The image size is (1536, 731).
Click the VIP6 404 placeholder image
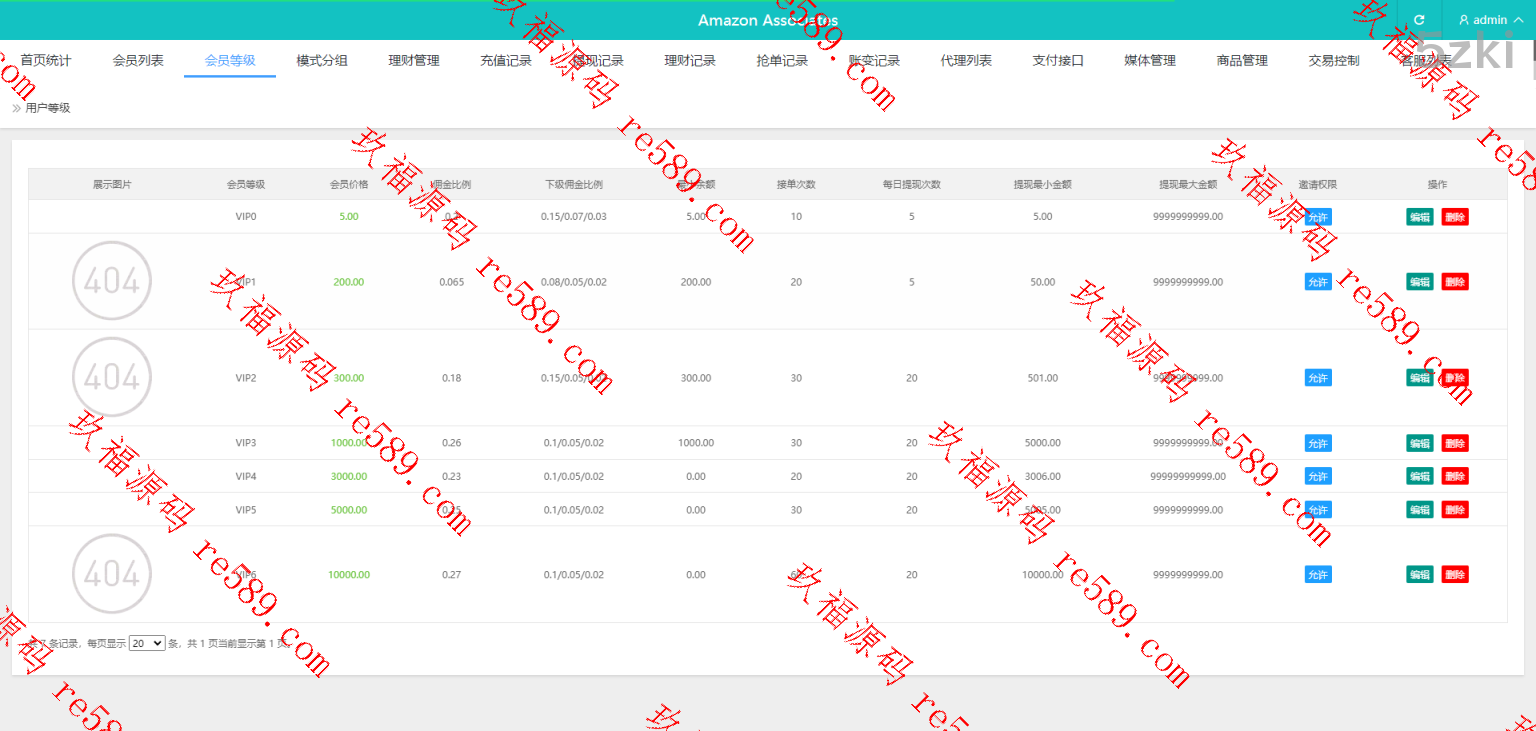point(112,574)
